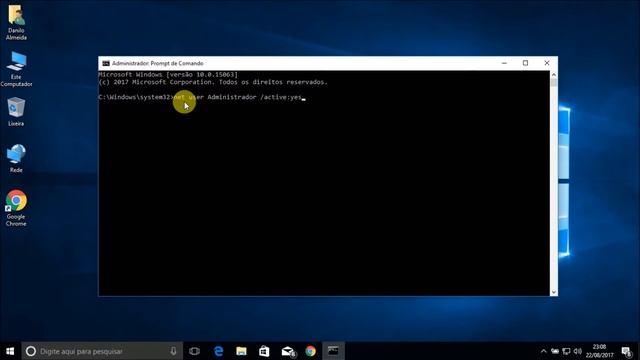Open Microsoft Store from the taskbar
Viewport: 640px width, 360px height.
pos(264,351)
